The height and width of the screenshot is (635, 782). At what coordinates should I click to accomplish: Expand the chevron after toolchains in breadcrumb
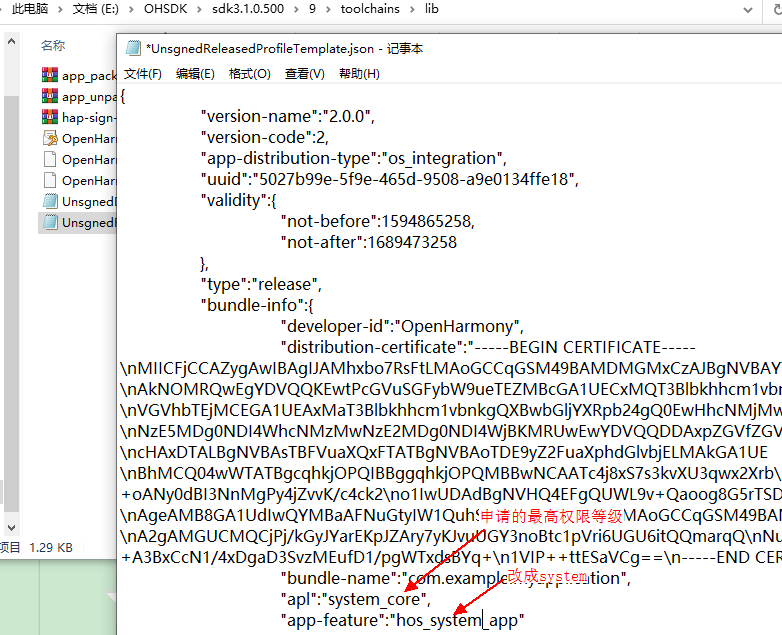click(412, 9)
